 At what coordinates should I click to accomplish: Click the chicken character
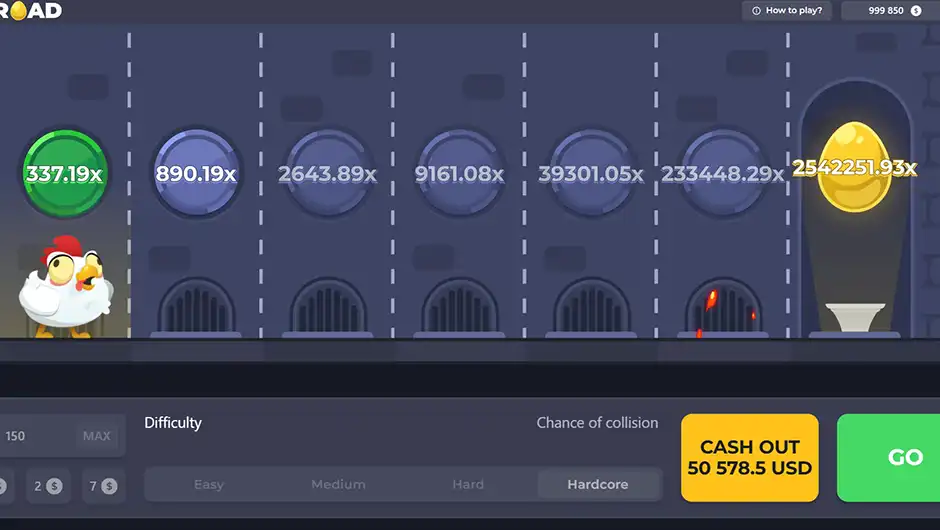pos(65,287)
